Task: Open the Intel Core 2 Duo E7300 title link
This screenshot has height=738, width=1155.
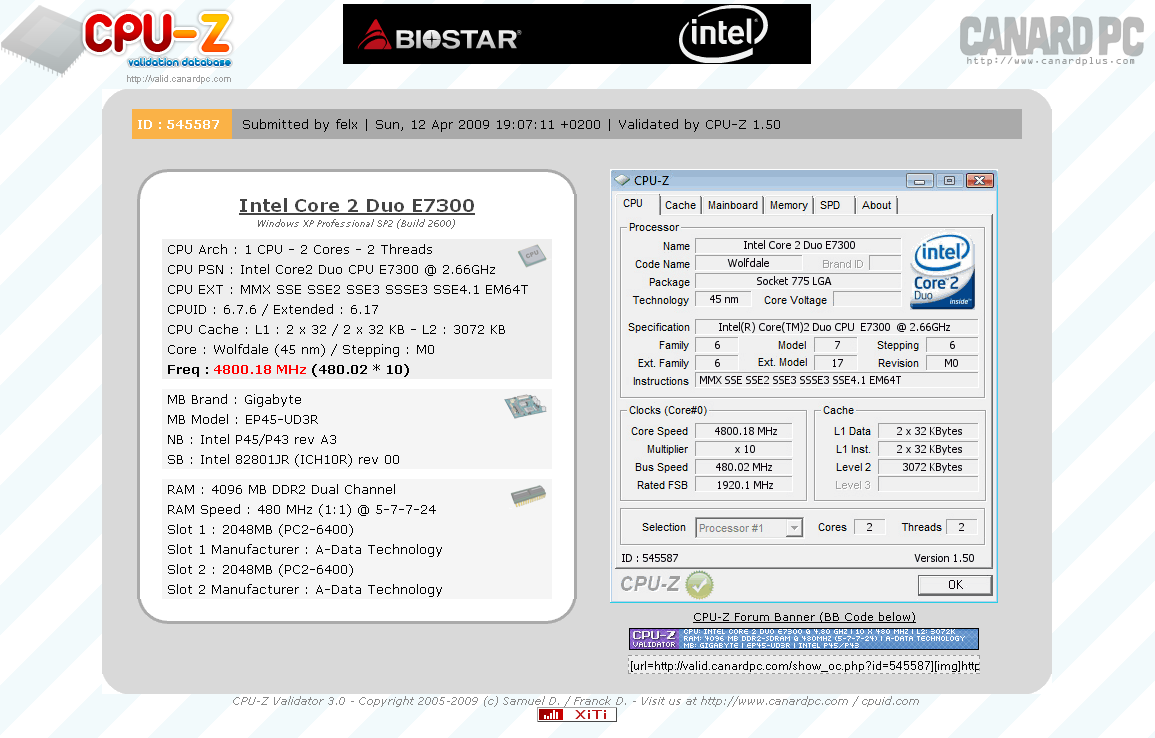Action: [357, 205]
